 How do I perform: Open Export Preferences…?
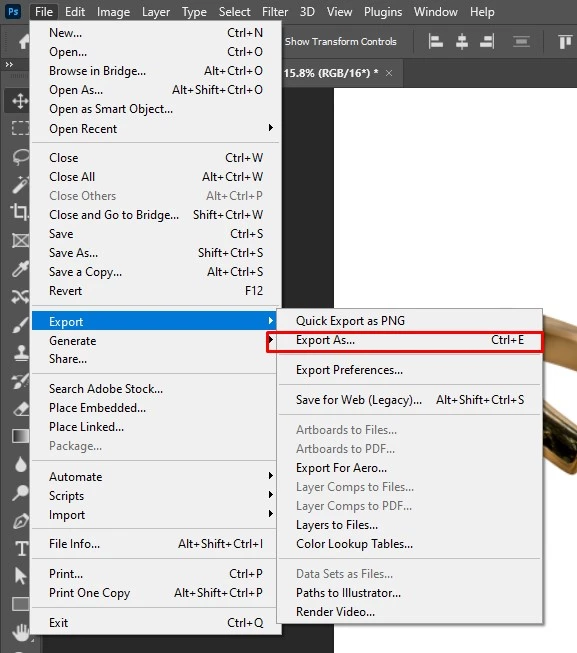point(410,370)
